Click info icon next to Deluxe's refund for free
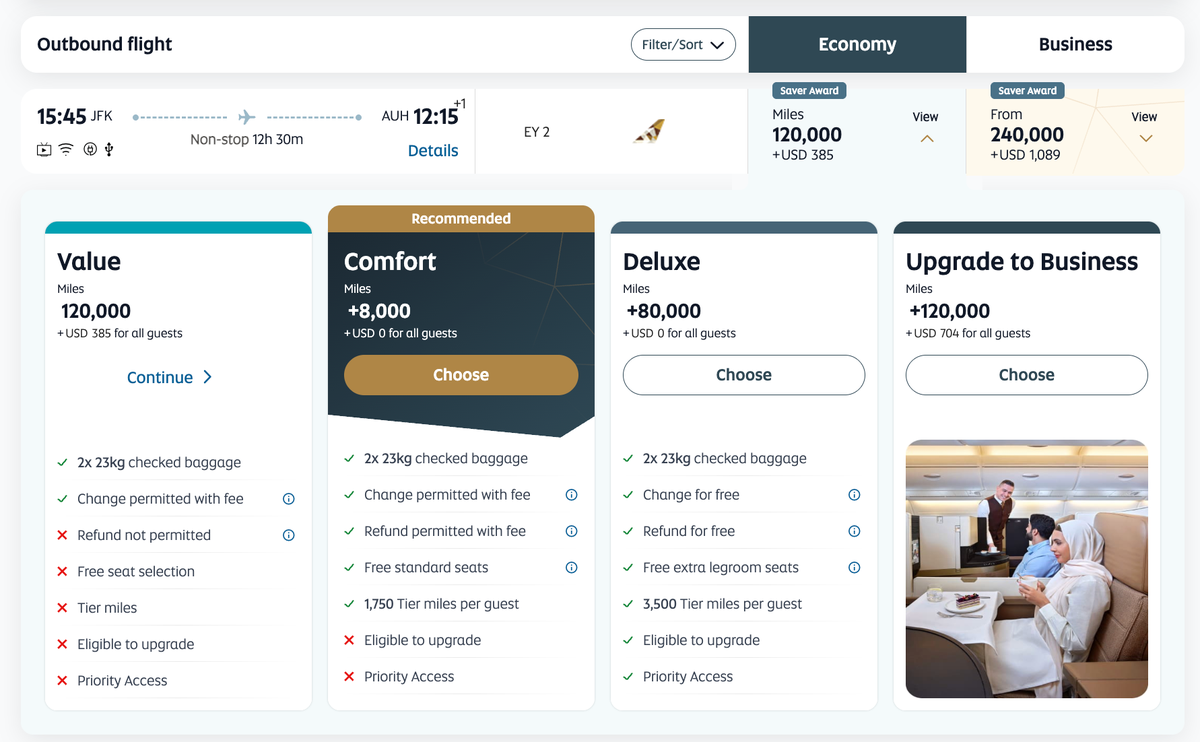Viewport: 1200px width, 742px height. 853,531
